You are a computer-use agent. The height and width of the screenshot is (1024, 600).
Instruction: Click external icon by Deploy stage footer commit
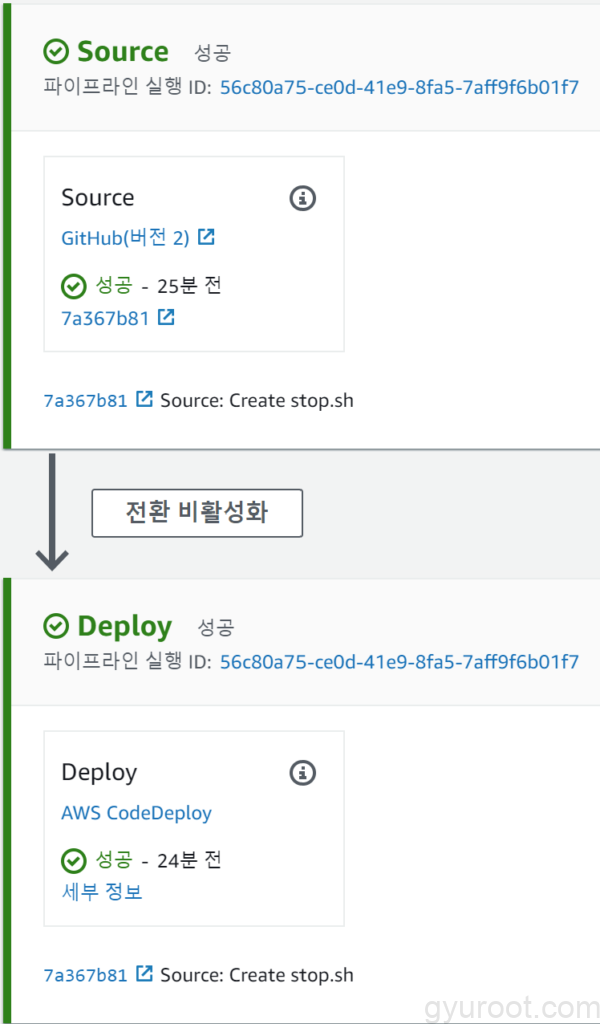point(144,974)
